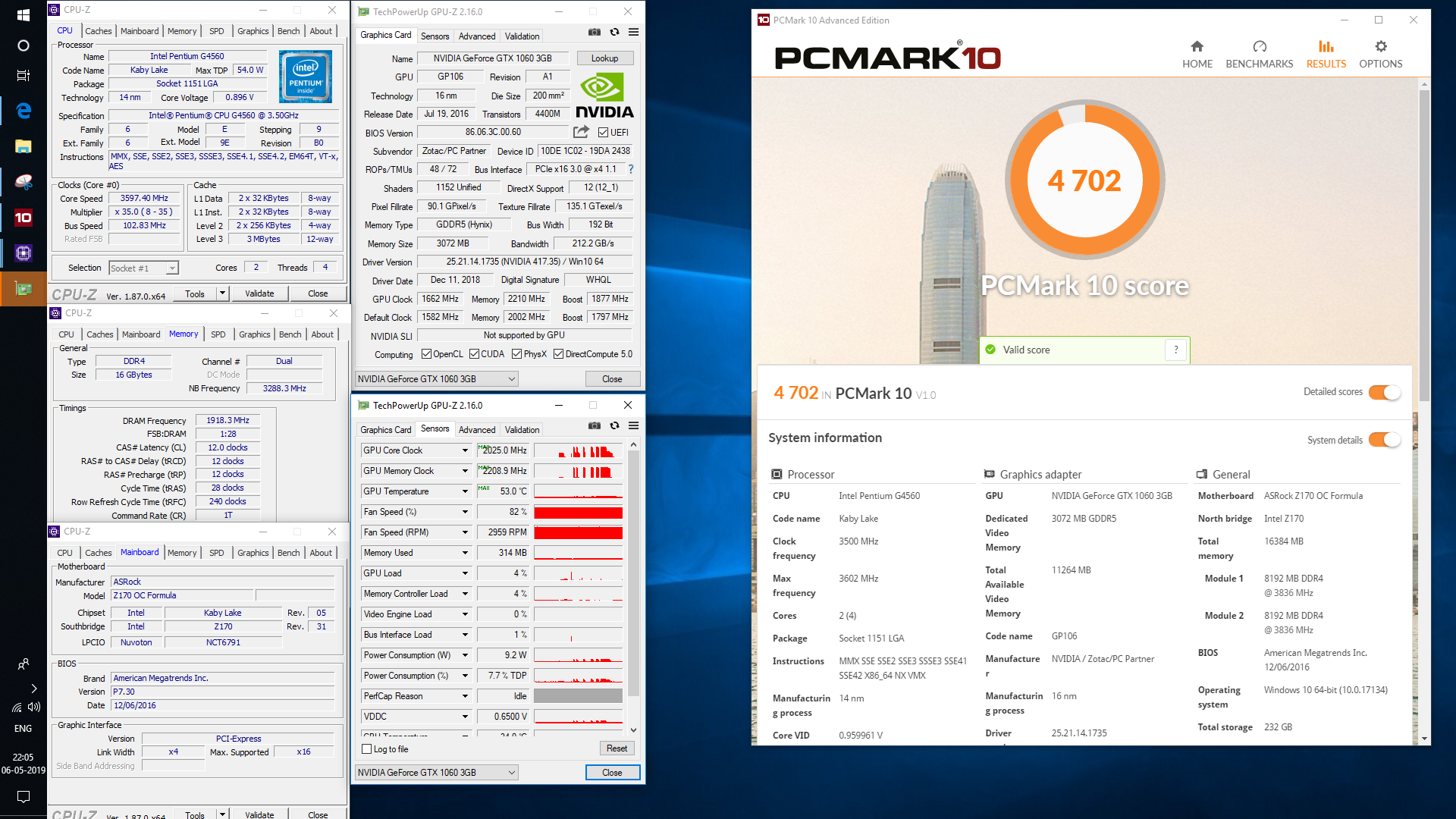Click Close in top GPU-Z window
Screen dimensions: 1456x819
[x=612, y=379]
